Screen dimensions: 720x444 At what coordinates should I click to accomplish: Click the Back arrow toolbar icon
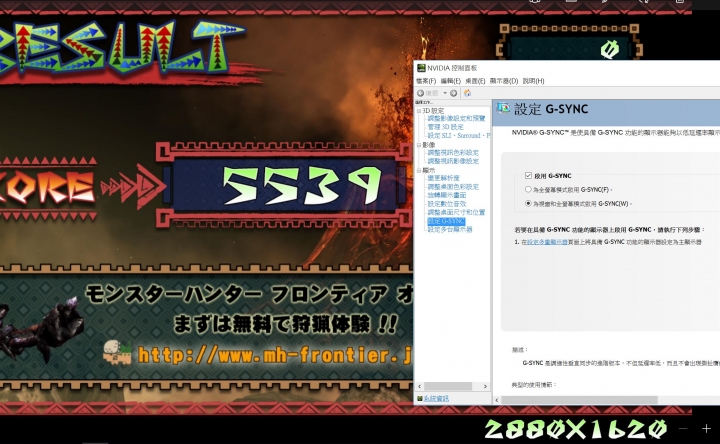(420, 93)
